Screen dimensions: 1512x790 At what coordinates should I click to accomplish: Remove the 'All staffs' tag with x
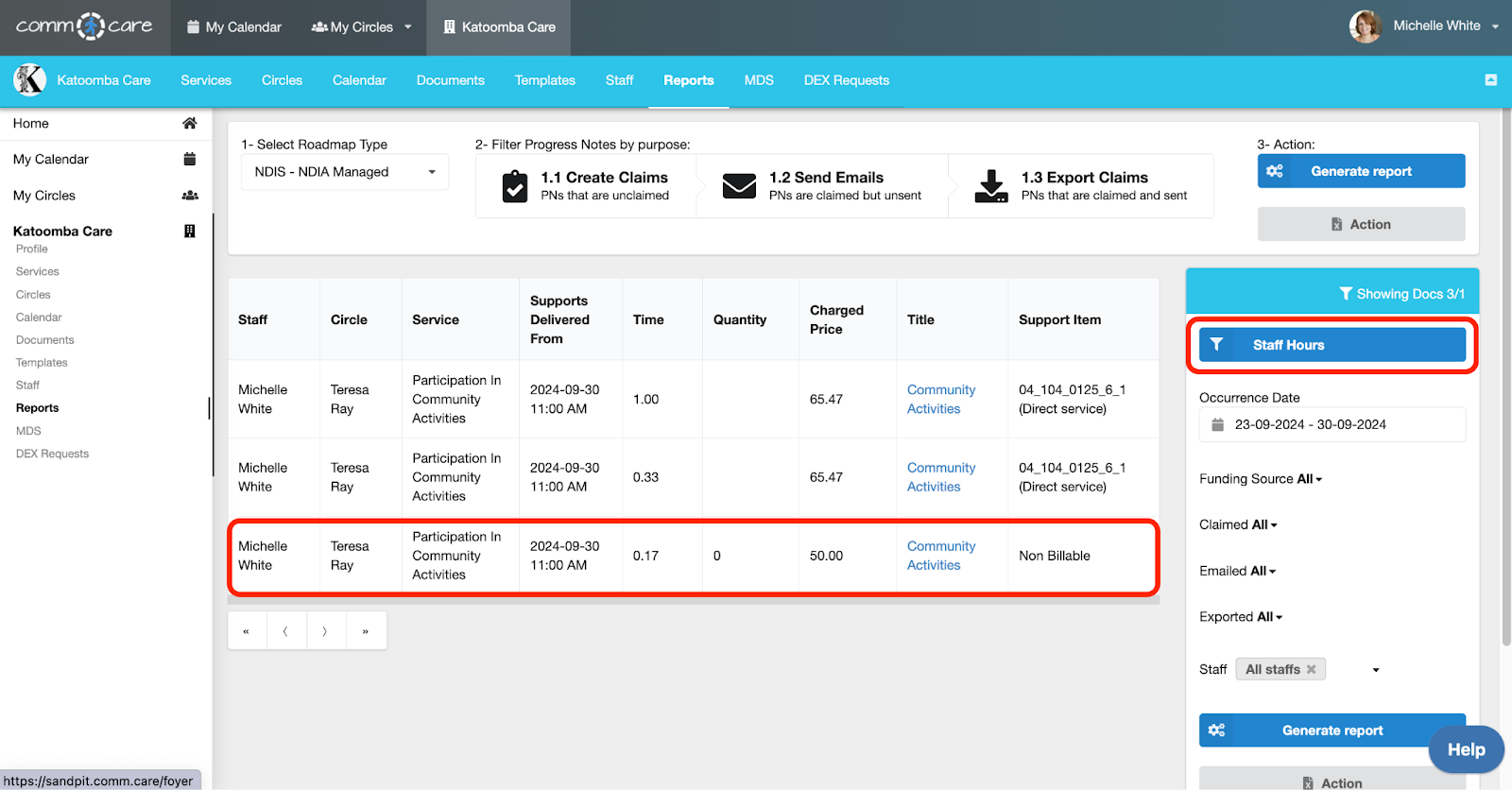(1311, 669)
